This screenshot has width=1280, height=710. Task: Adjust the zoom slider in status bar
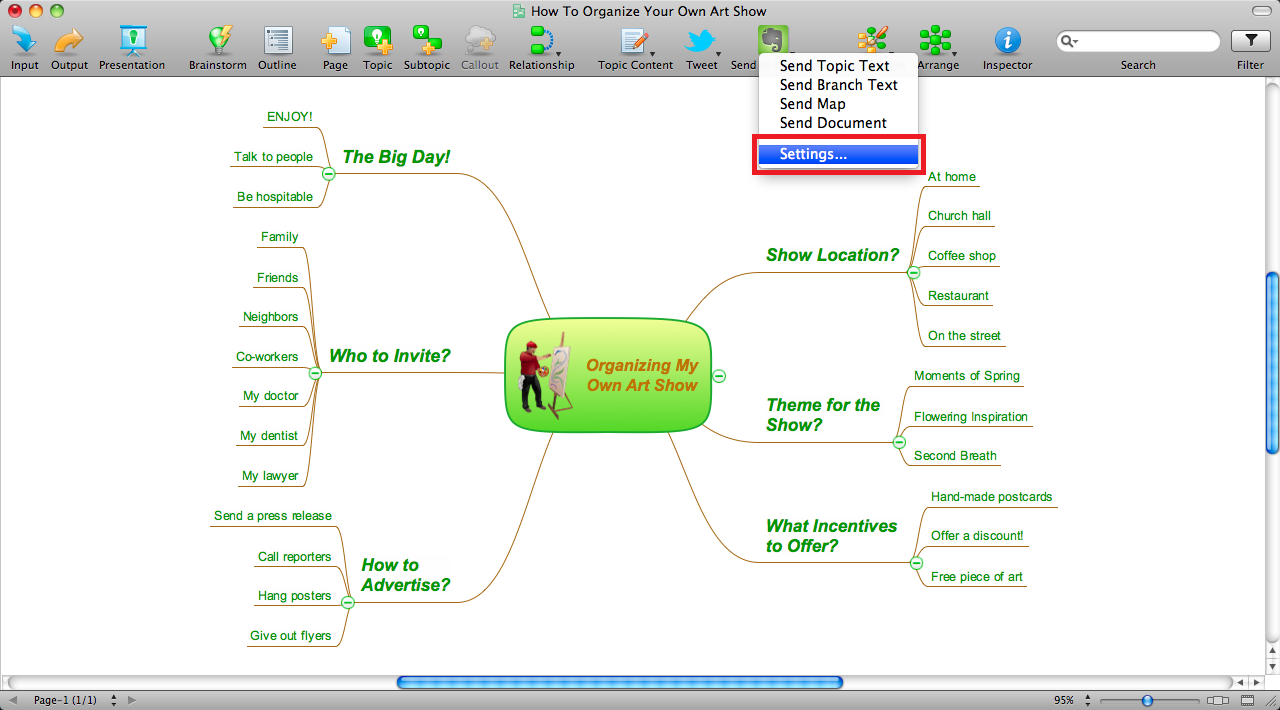click(1148, 700)
